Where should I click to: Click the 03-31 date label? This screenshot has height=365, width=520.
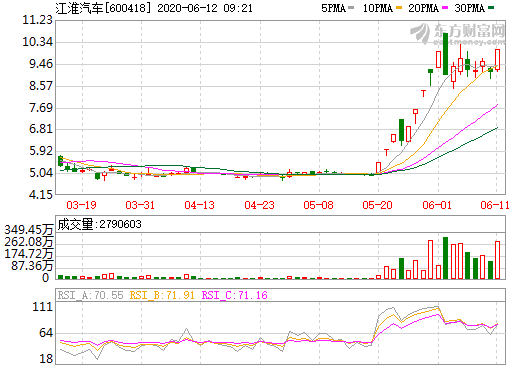click(x=140, y=205)
